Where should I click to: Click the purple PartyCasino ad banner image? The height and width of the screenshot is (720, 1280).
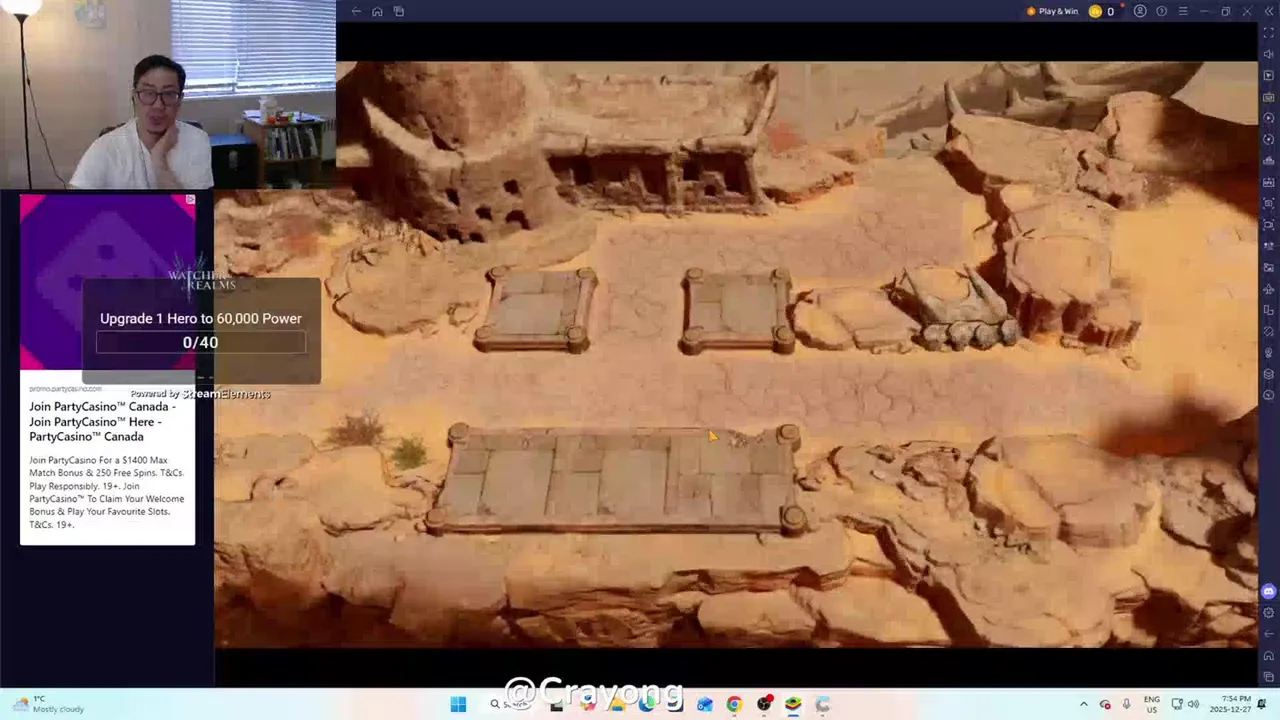pyautogui.click(x=107, y=282)
